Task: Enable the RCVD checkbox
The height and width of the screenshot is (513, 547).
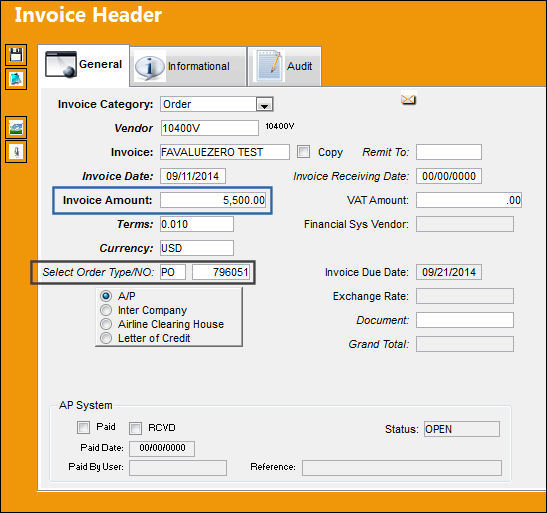Action: [135, 428]
